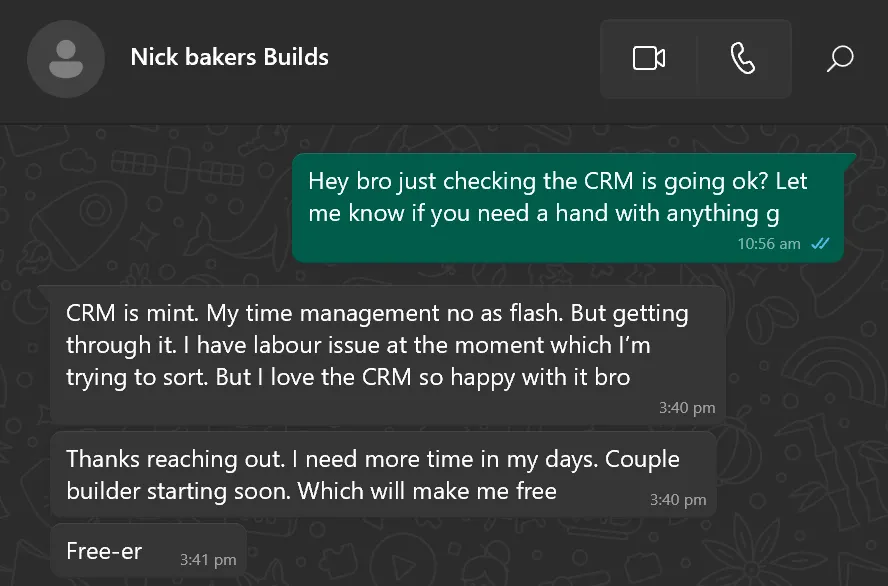
Task: Start a video call with Nick
Action: tap(649, 59)
